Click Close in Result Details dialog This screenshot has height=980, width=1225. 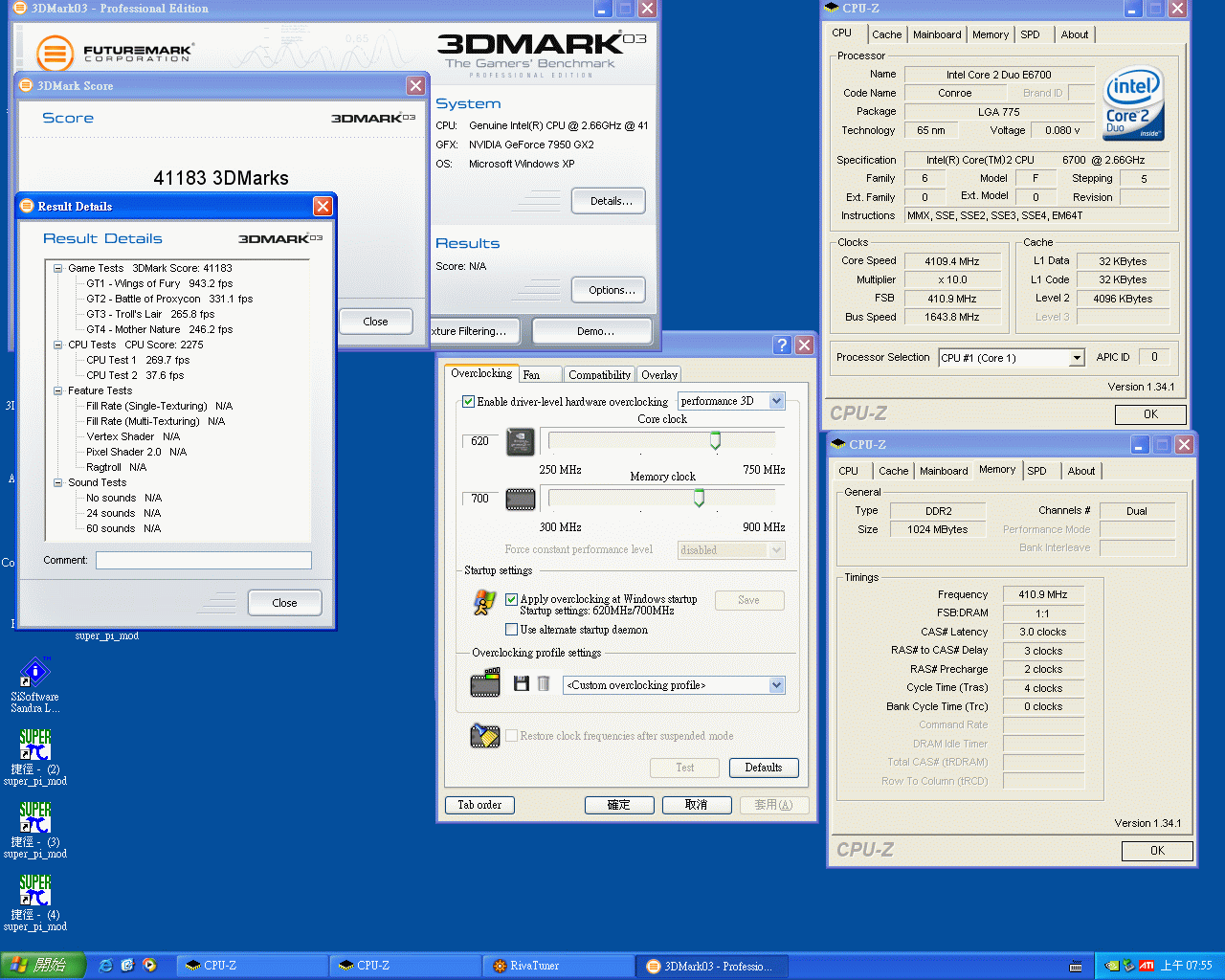coord(284,603)
